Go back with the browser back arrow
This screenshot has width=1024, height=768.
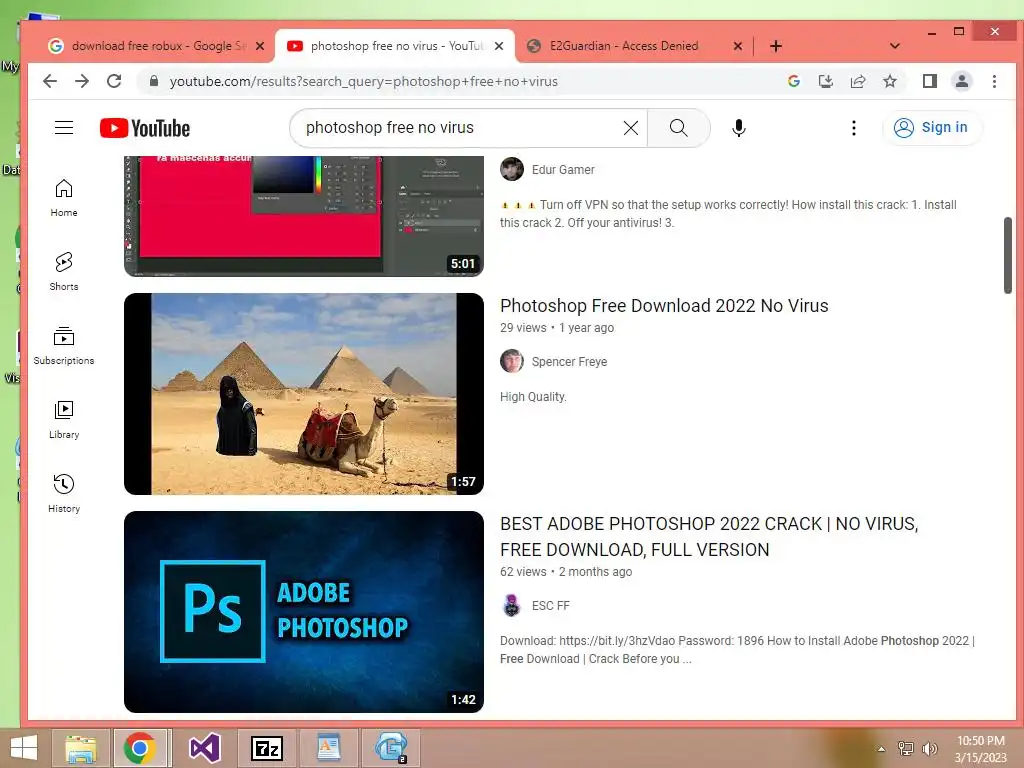coord(50,81)
